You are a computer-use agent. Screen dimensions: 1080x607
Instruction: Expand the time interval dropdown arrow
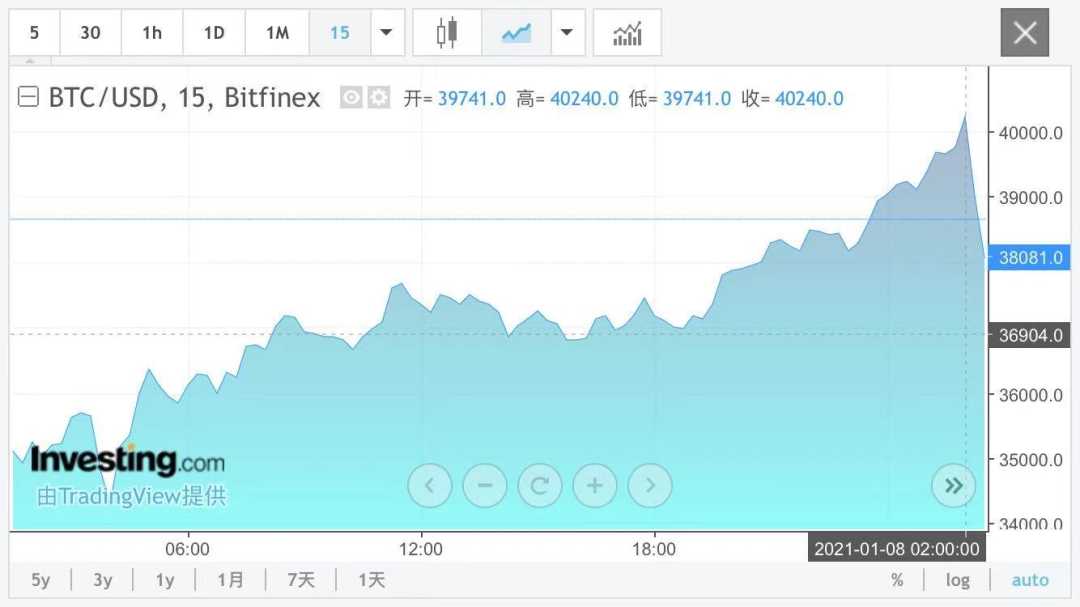[386, 33]
